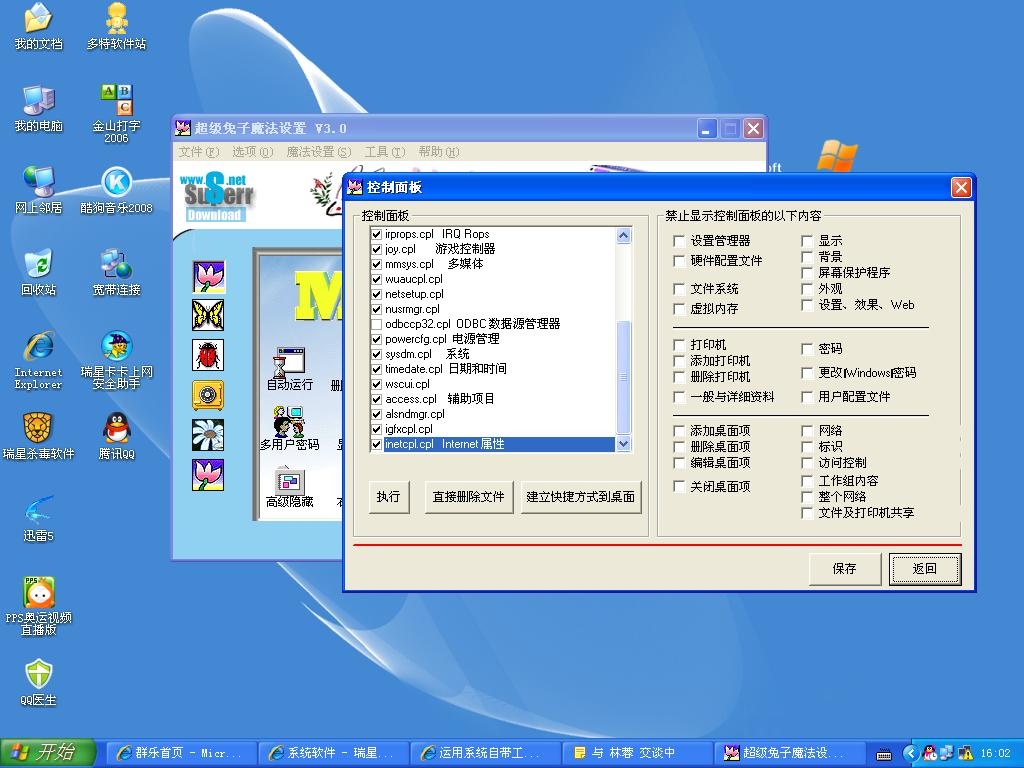Close the 控制面板 dialog
Screen dimensions: 1024x768
(x=961, y=188)
